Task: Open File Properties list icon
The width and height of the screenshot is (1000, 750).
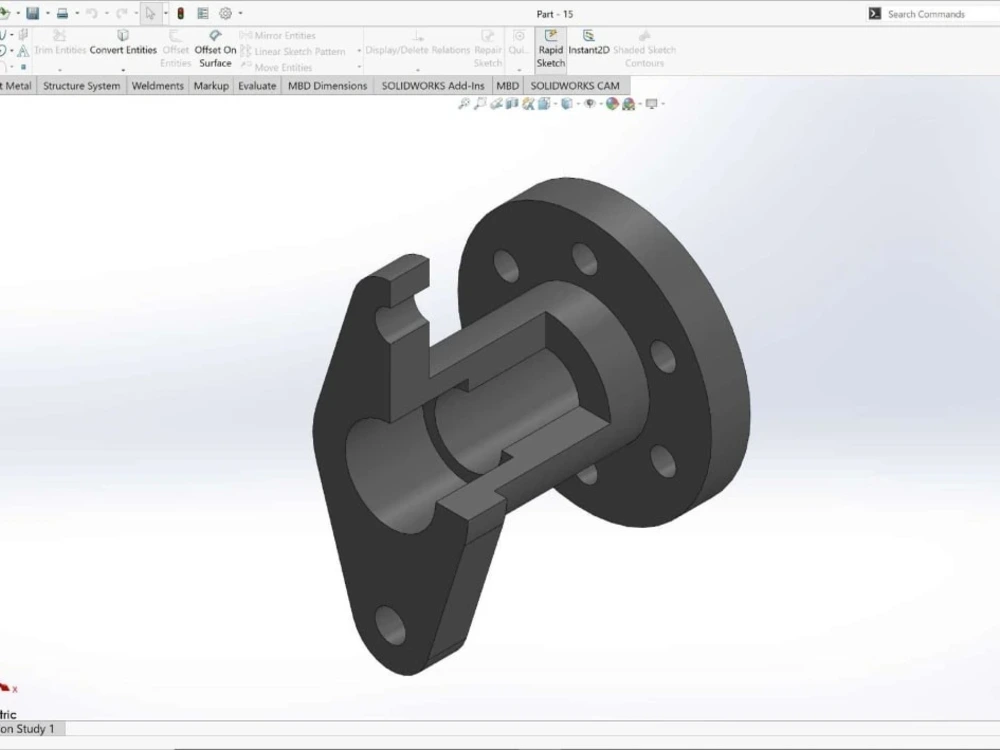Action: (203, 13)
